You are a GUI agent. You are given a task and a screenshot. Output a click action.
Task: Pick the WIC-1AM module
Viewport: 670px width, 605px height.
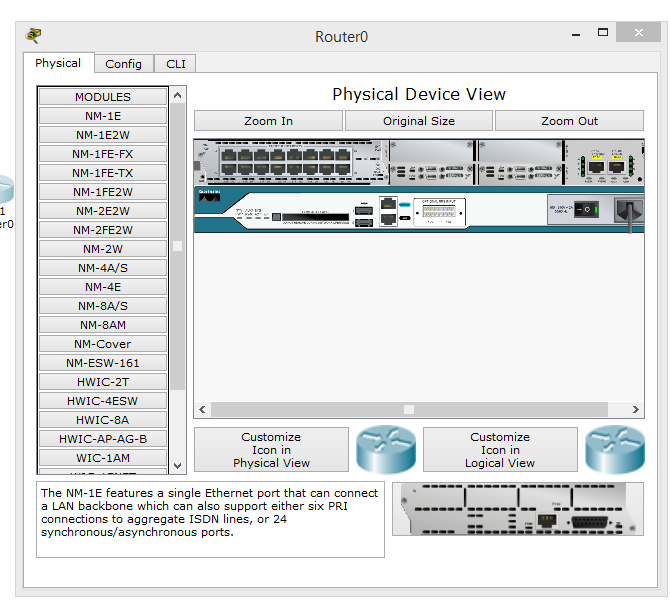[103, 458]
